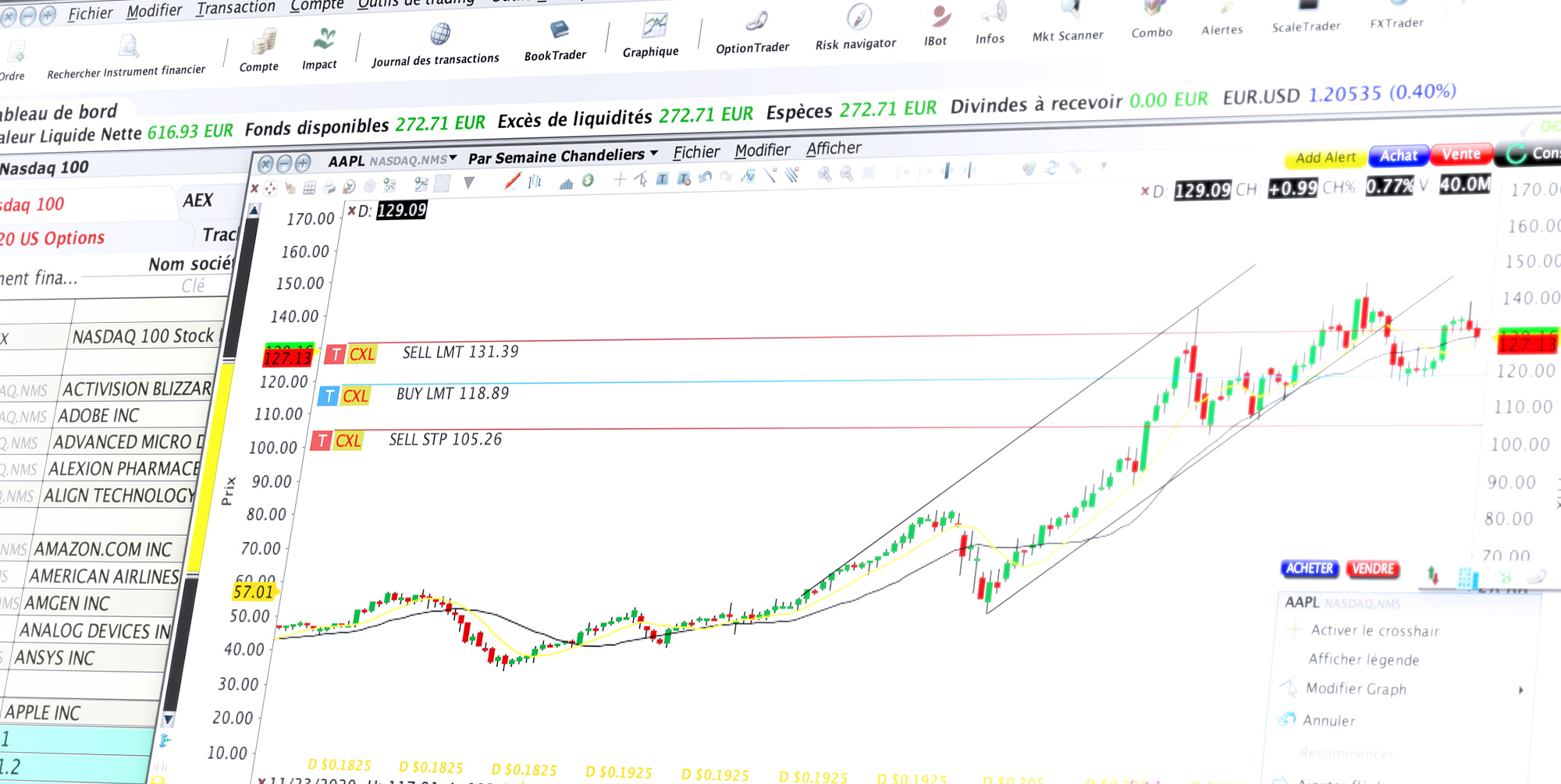Click the grid table icon in chart toolbar

pyautogui.click(x=309, y=187)
